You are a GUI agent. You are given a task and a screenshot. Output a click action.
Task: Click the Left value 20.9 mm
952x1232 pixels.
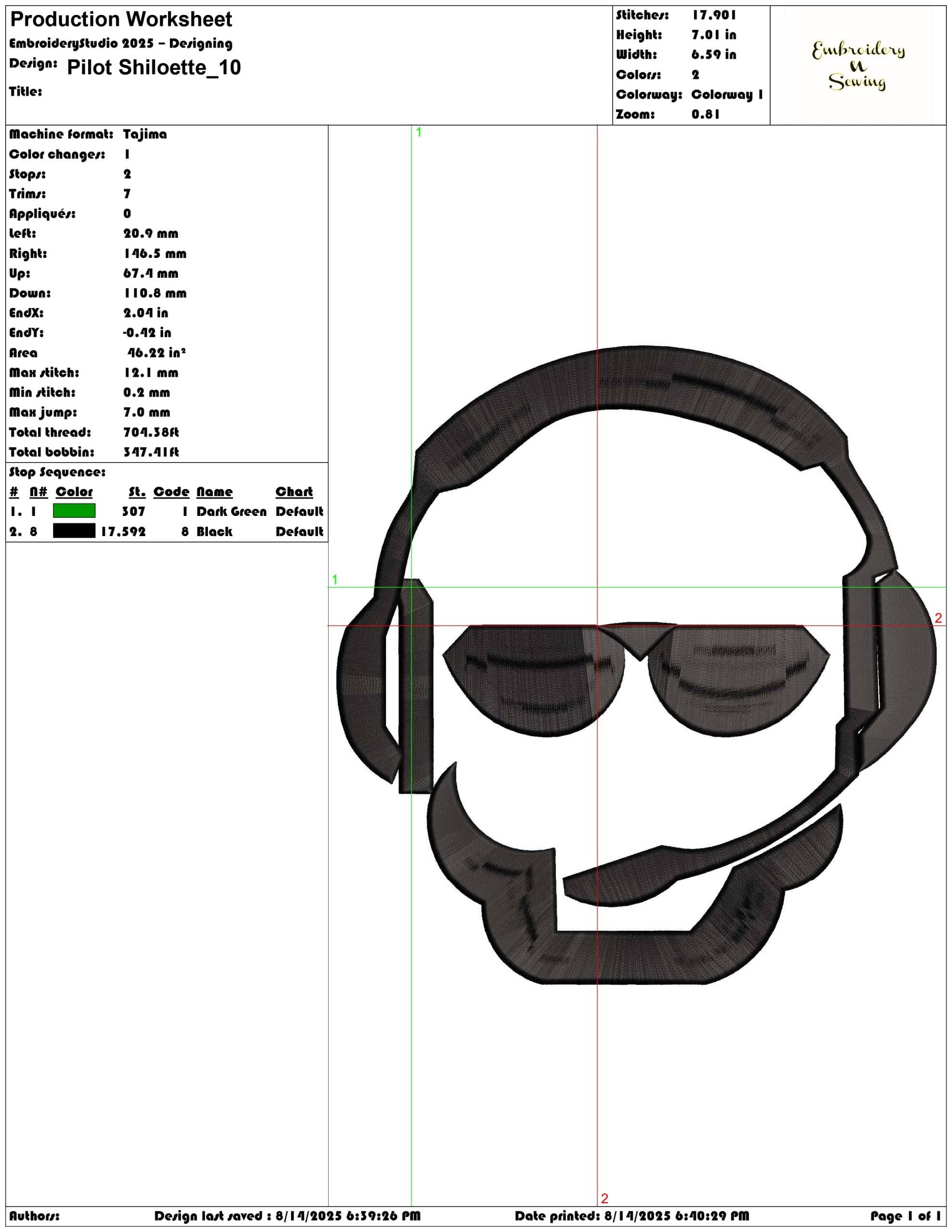[151, 233]
